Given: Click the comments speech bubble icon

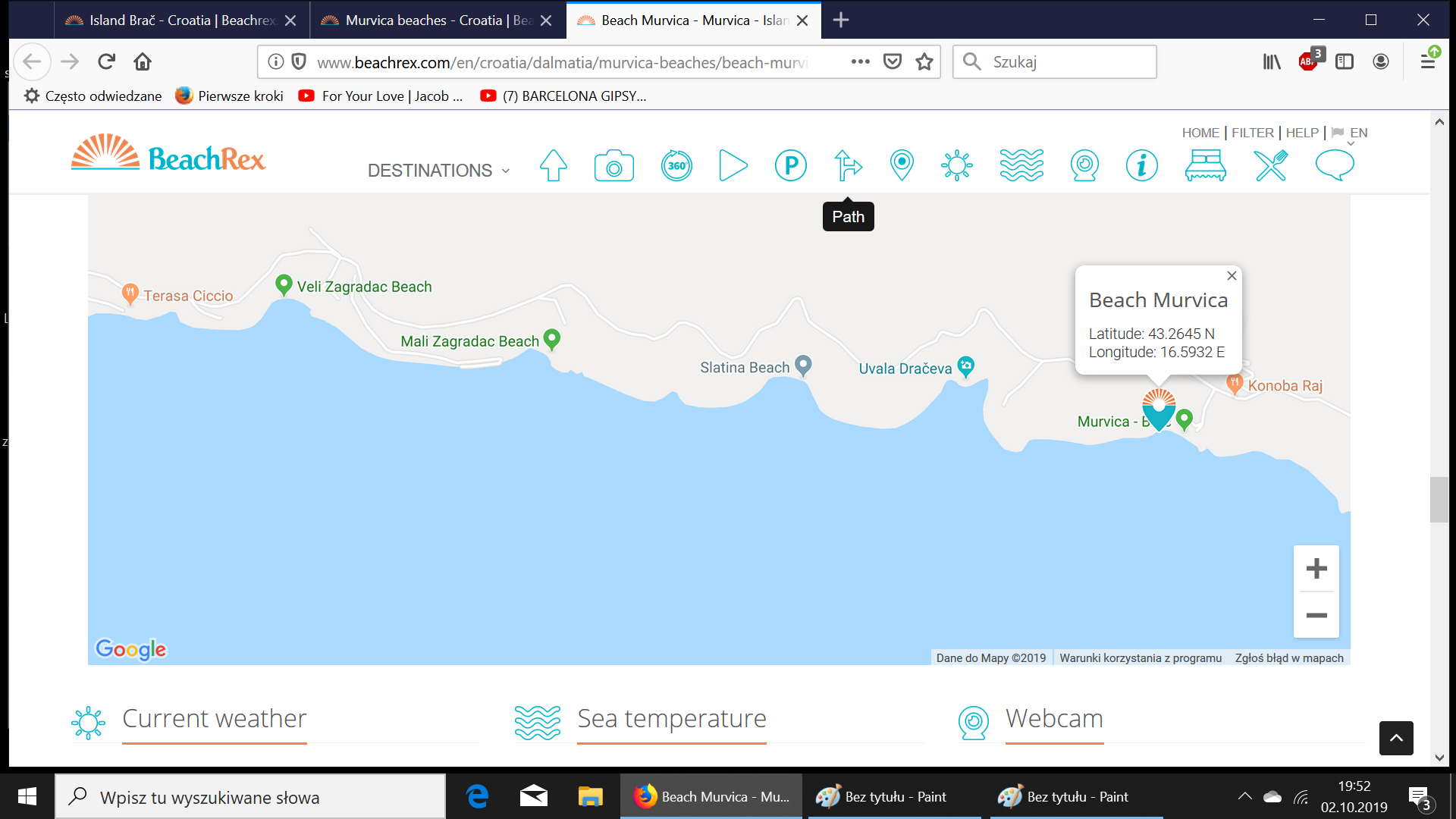Looking at the screenshot, I should click(1335, 165).
